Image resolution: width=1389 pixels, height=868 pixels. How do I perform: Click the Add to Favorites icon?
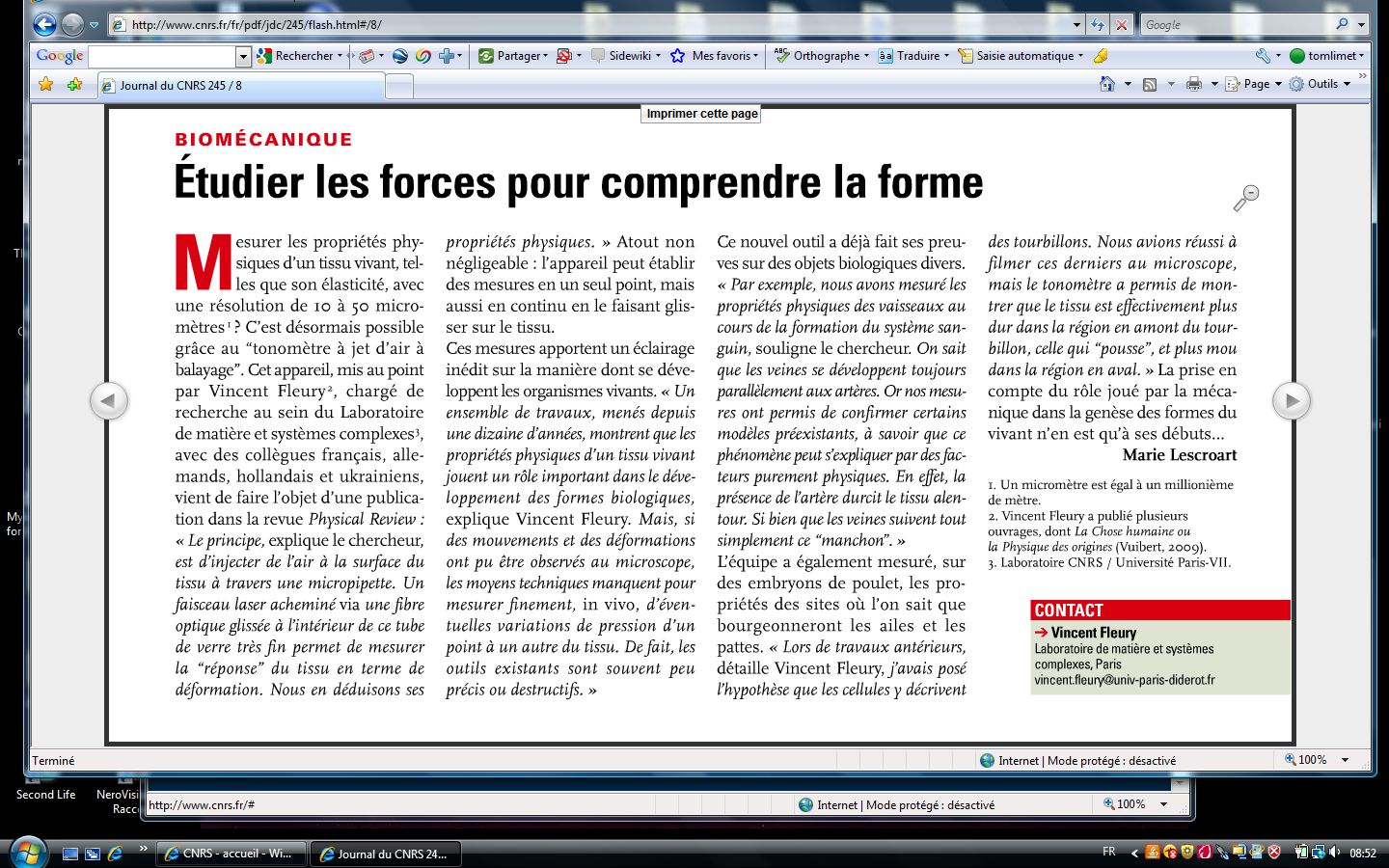(74, 85)
